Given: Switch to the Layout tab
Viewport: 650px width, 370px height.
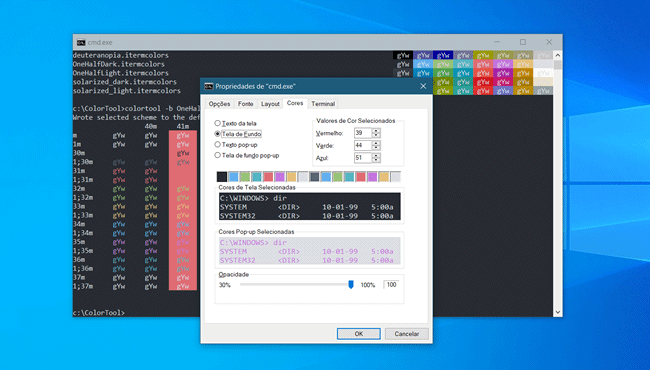Looking at the screenshot, I should pos(270,104).
